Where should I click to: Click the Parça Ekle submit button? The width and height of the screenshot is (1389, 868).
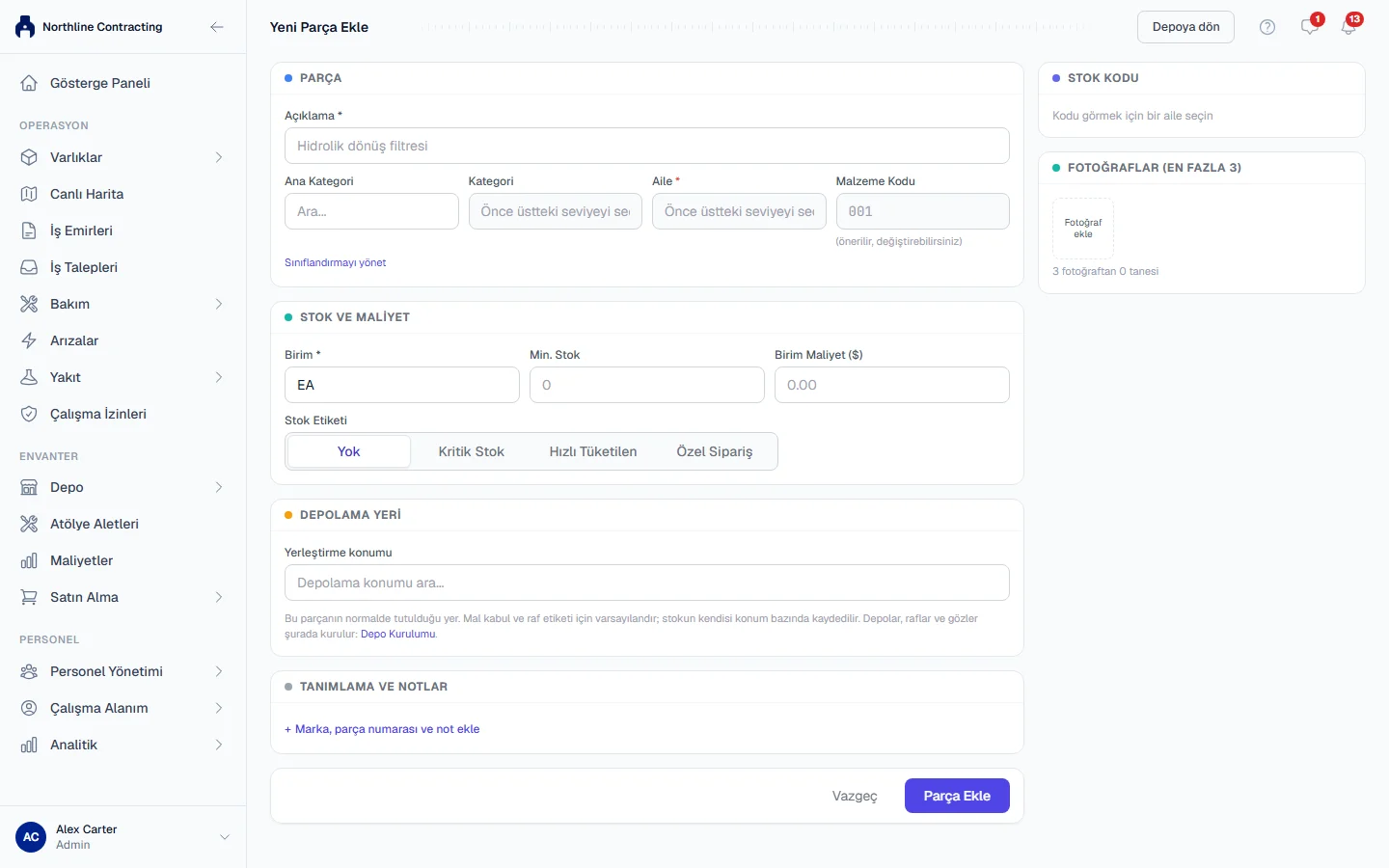[957, 796]
